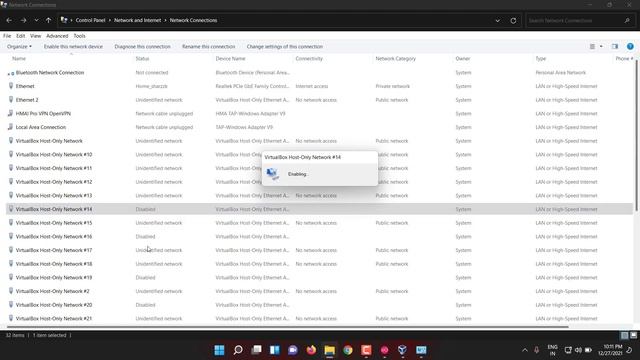
Task: Switch to details view in status bar
Action: click(624, 336)
